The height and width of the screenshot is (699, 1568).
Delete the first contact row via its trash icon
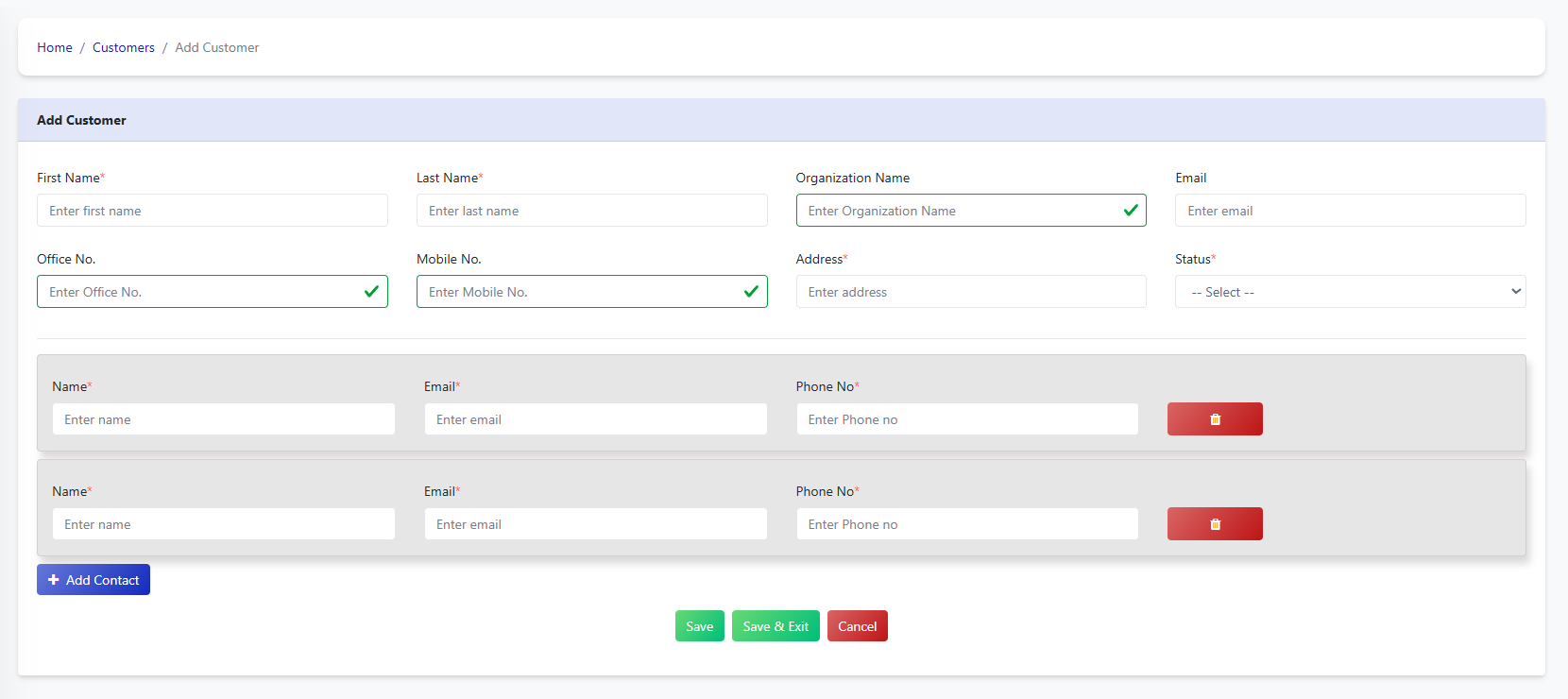[1215, 419]
